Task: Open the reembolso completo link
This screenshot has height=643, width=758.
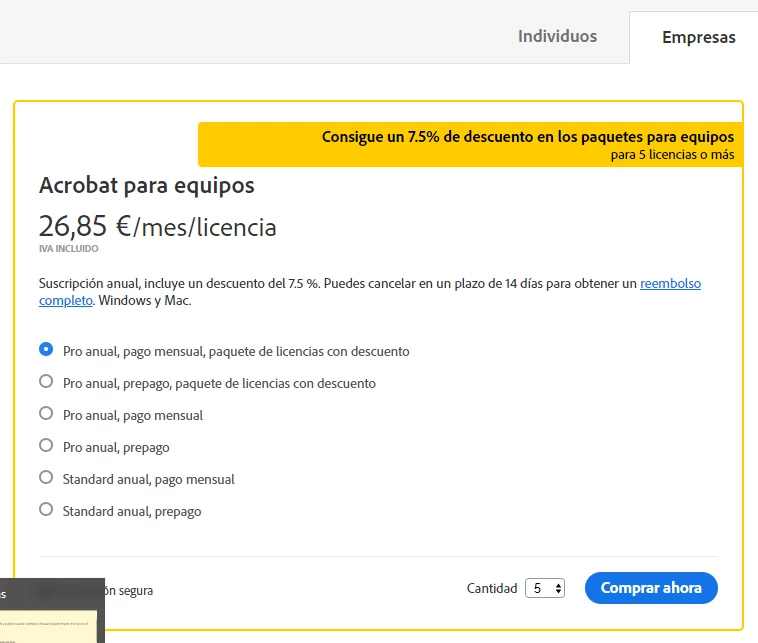Action: pos(670,283)
